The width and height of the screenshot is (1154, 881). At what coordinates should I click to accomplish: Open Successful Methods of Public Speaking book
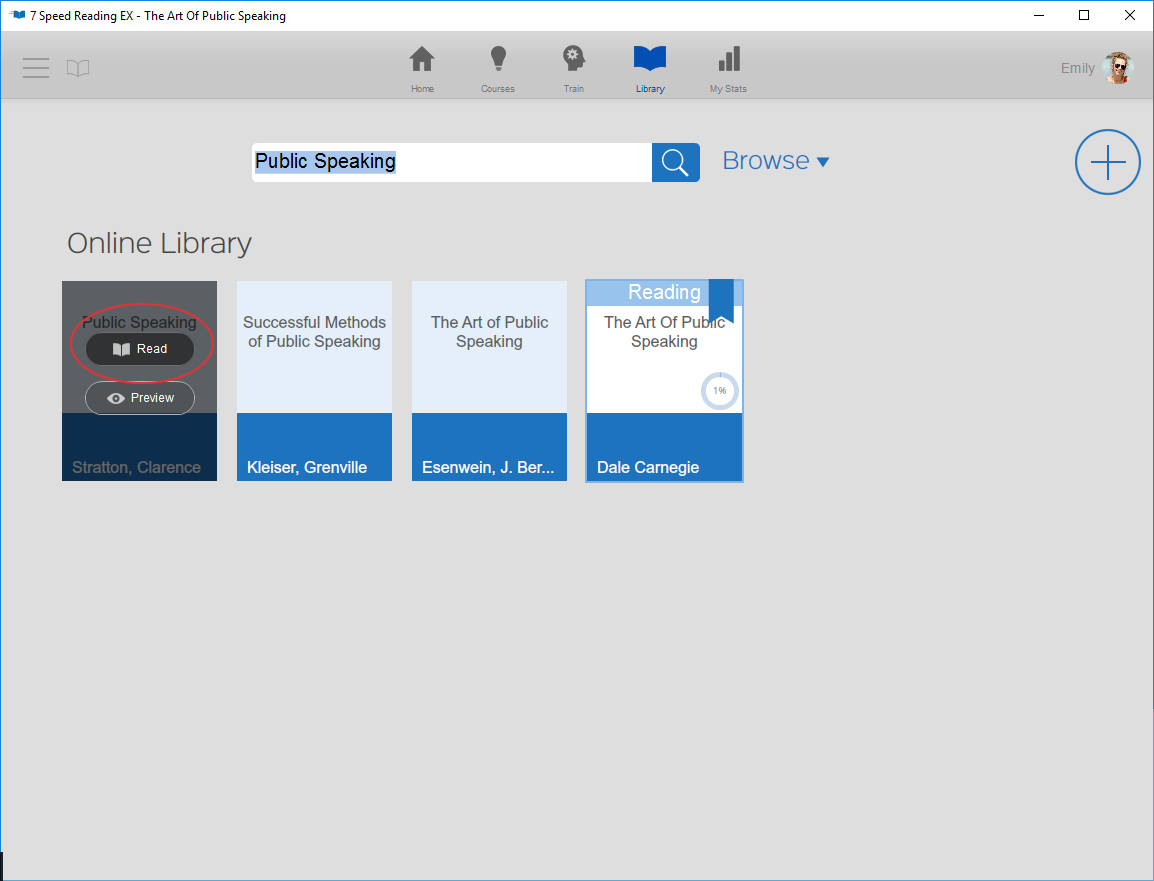(x=314, y=380)
